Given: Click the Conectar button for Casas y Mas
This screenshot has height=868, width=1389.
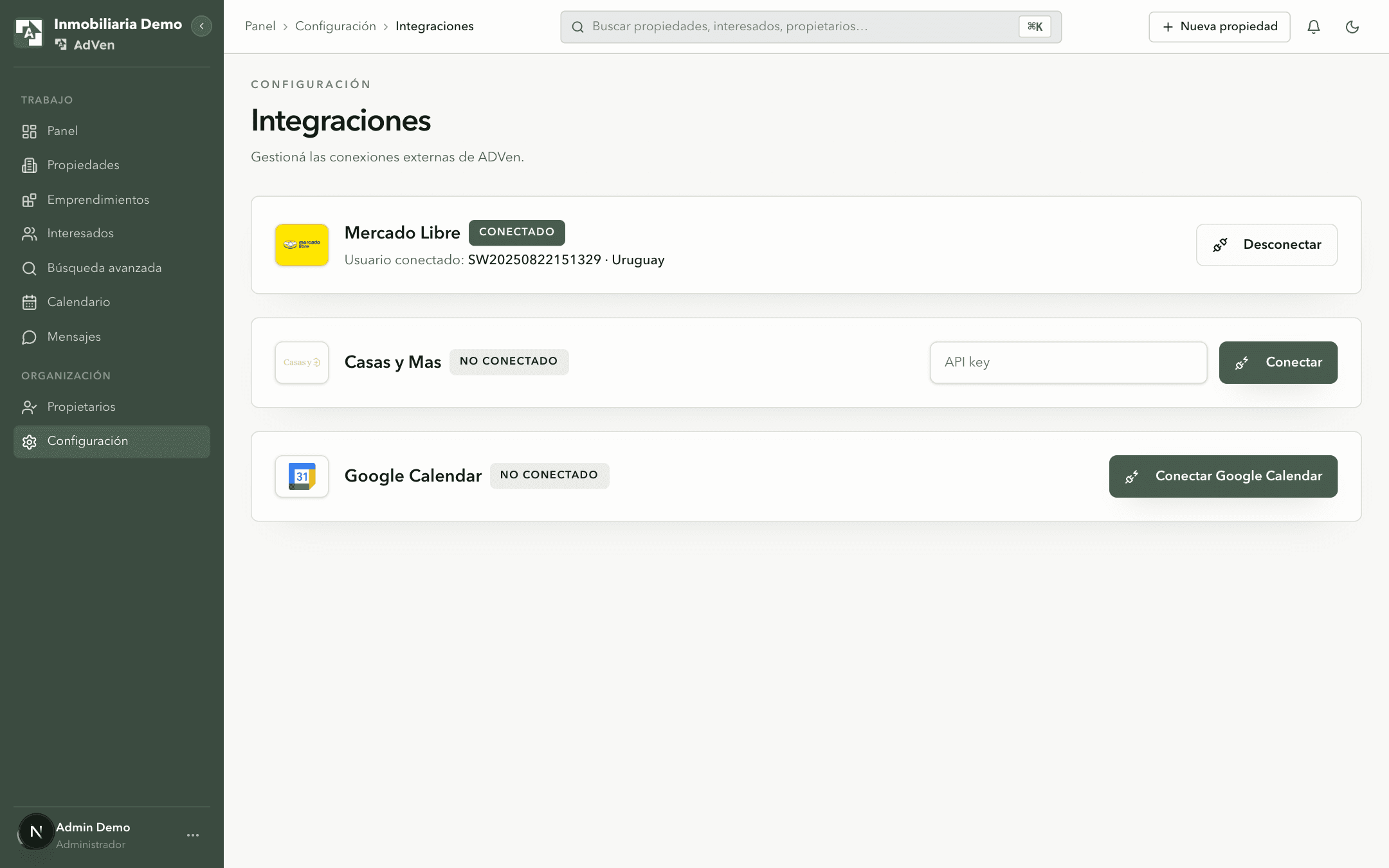Looking at the screenshot, I should [1278, 363].
